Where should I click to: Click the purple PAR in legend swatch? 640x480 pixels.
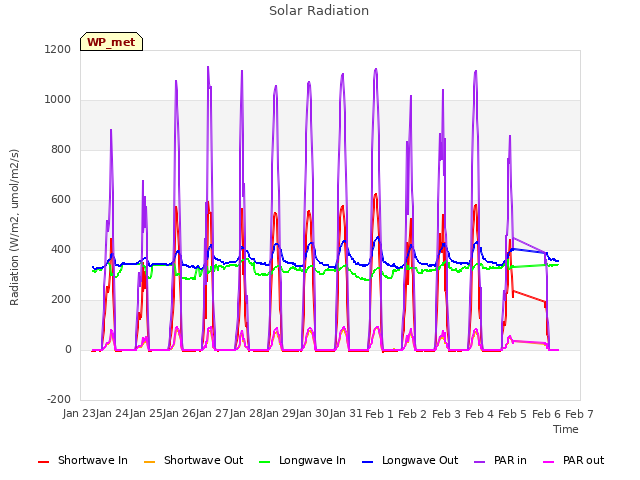pyautogui.click(x=480, y=462)
